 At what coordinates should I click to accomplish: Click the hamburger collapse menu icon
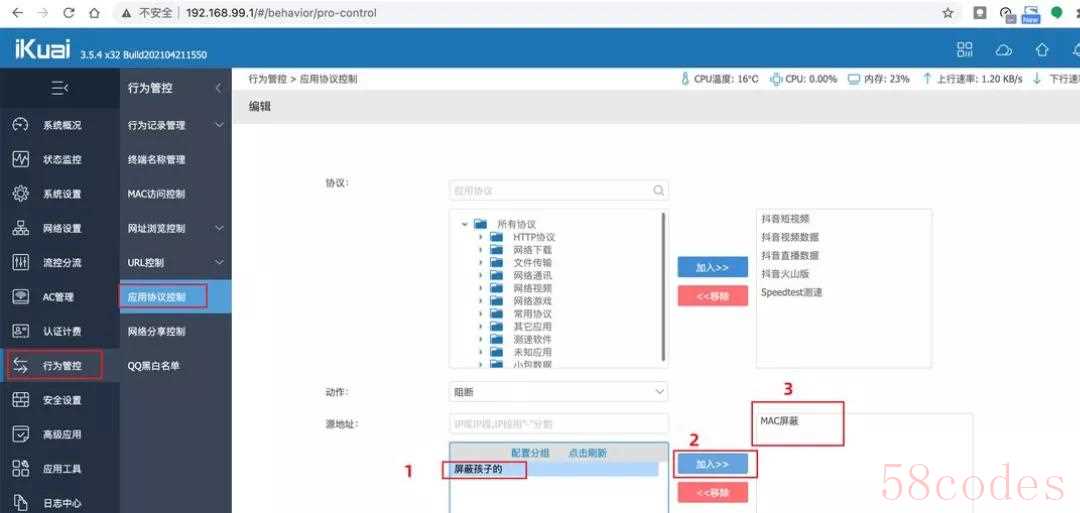(x=59, y=88)
